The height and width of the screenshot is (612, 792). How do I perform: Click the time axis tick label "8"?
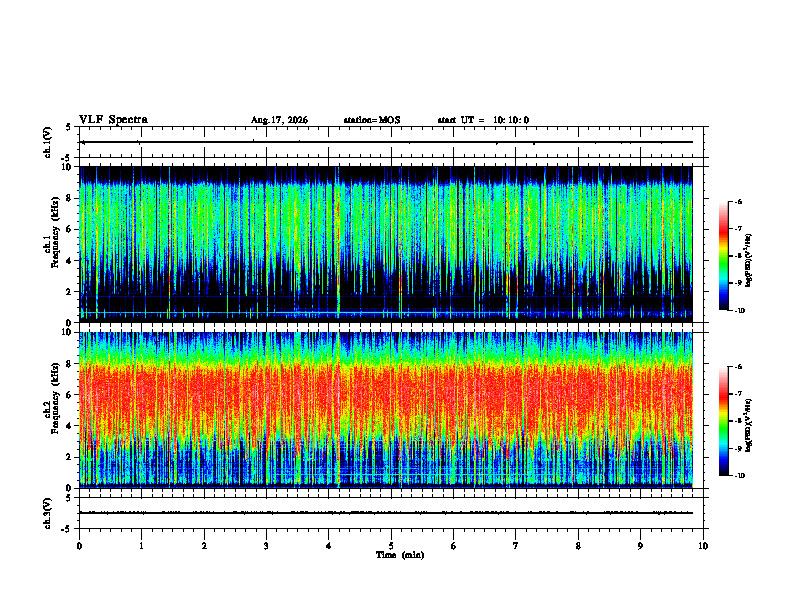click(578, 546)
